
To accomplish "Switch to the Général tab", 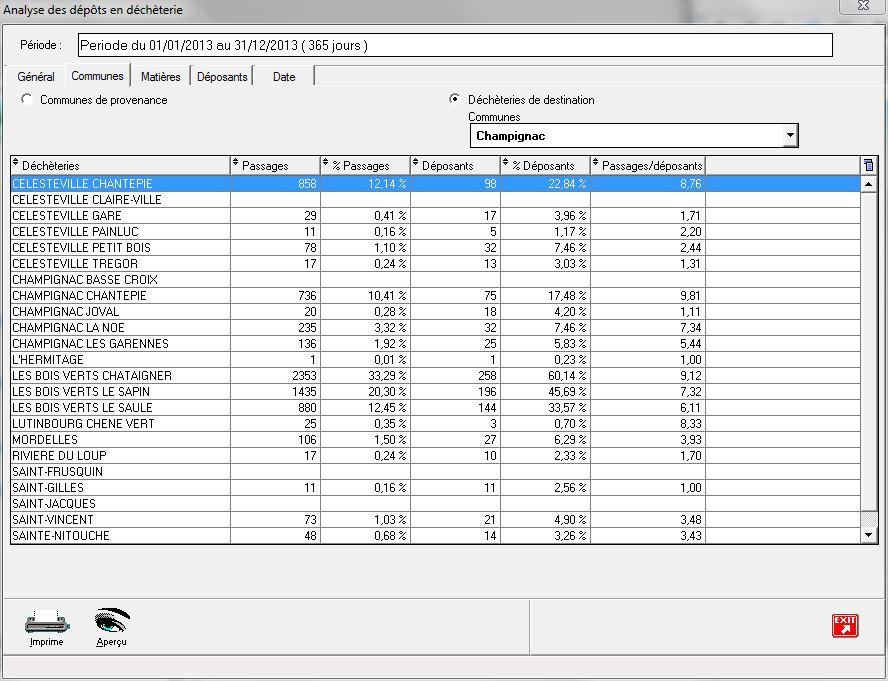I will click(x=36, y=77).
